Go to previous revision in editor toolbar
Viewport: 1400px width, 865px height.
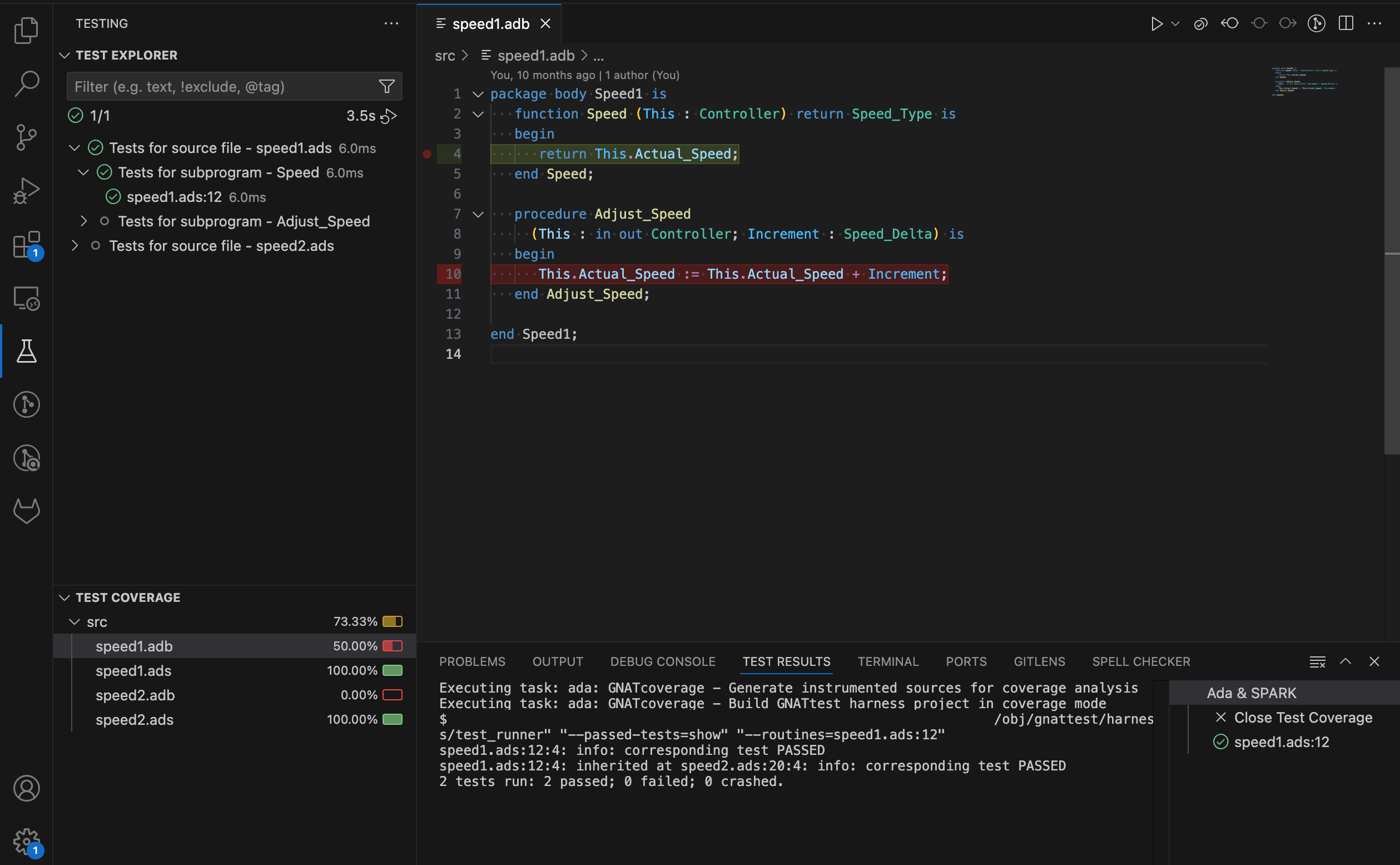coord(1230,23)
